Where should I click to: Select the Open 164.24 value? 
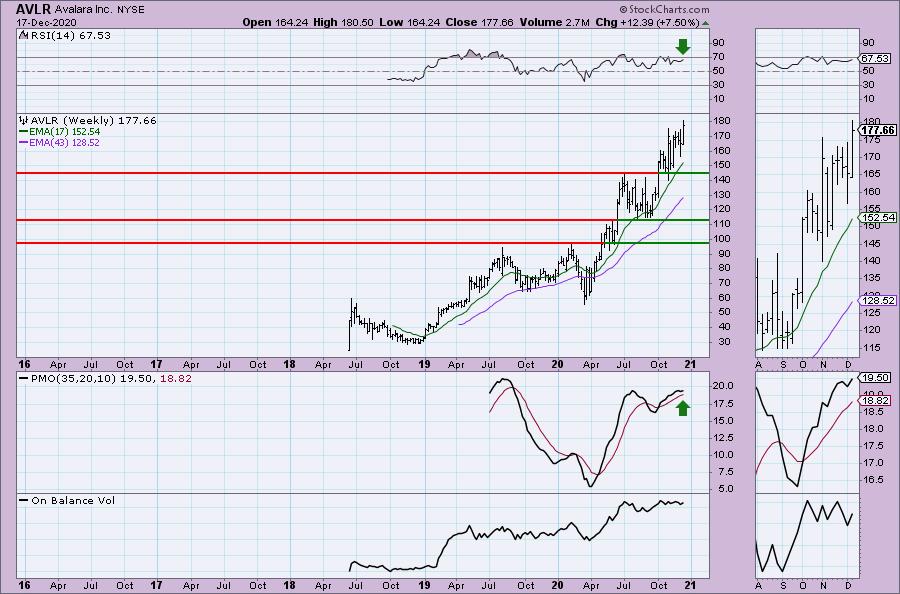pos(276,22)
